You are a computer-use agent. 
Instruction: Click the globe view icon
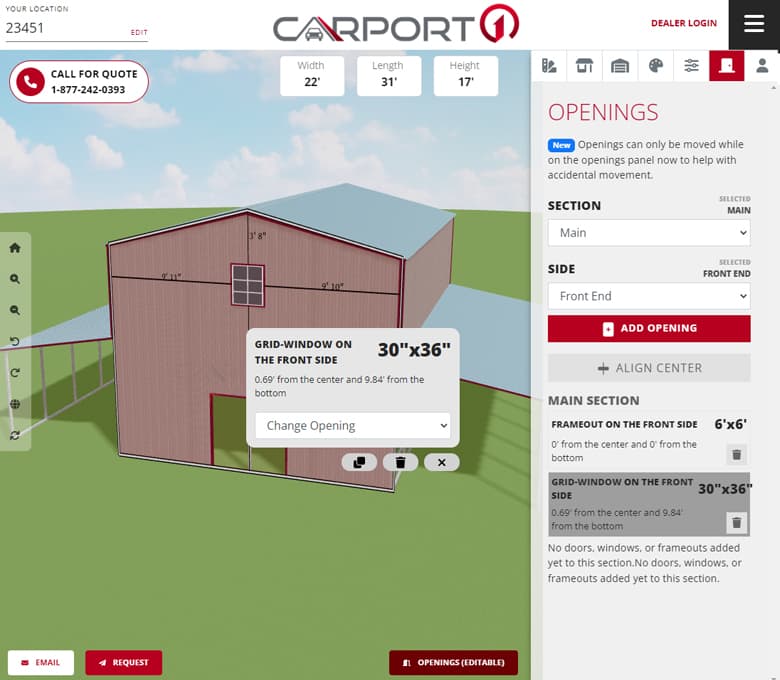[15, 404]
